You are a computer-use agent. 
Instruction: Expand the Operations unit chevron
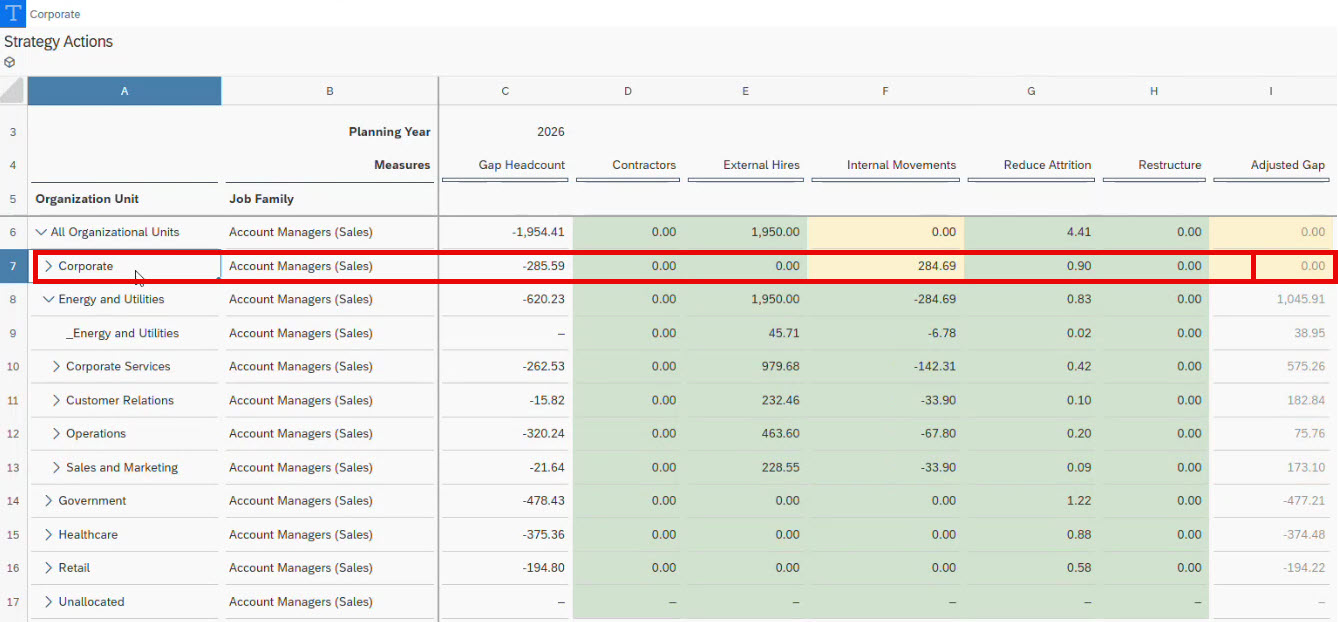coord(56,434)
